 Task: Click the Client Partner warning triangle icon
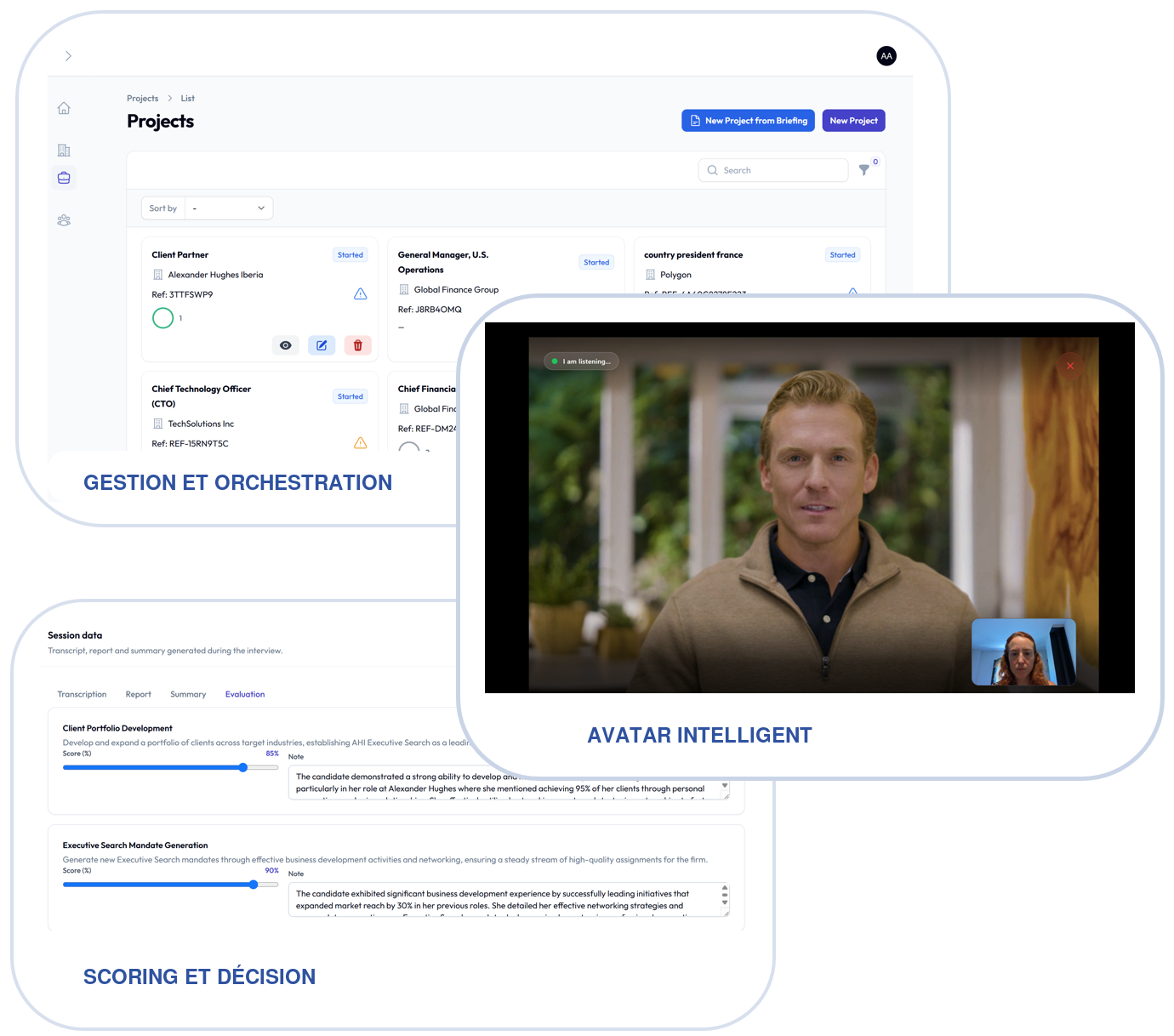(x=361, y=294)
